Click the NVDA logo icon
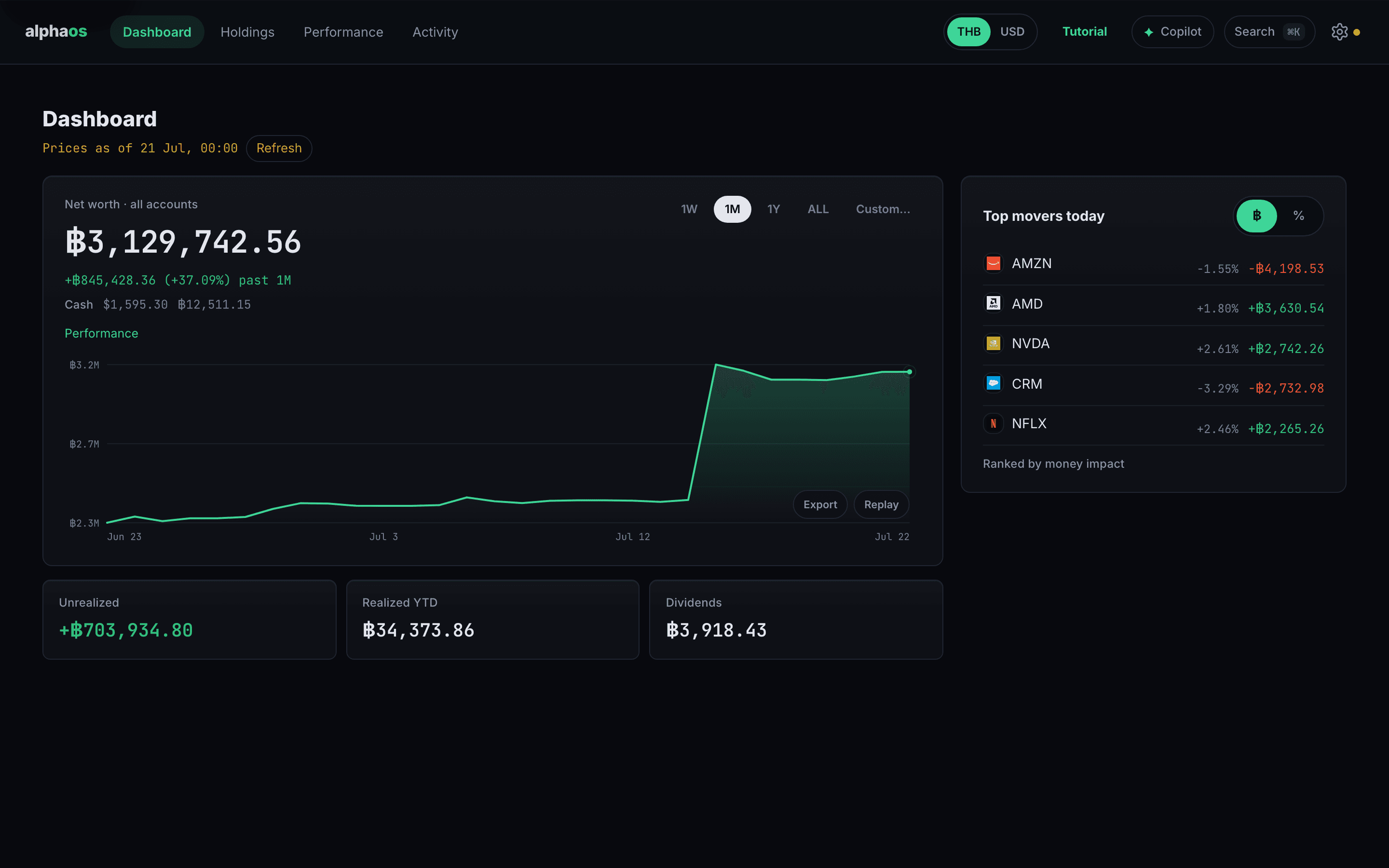 [993, 343]
